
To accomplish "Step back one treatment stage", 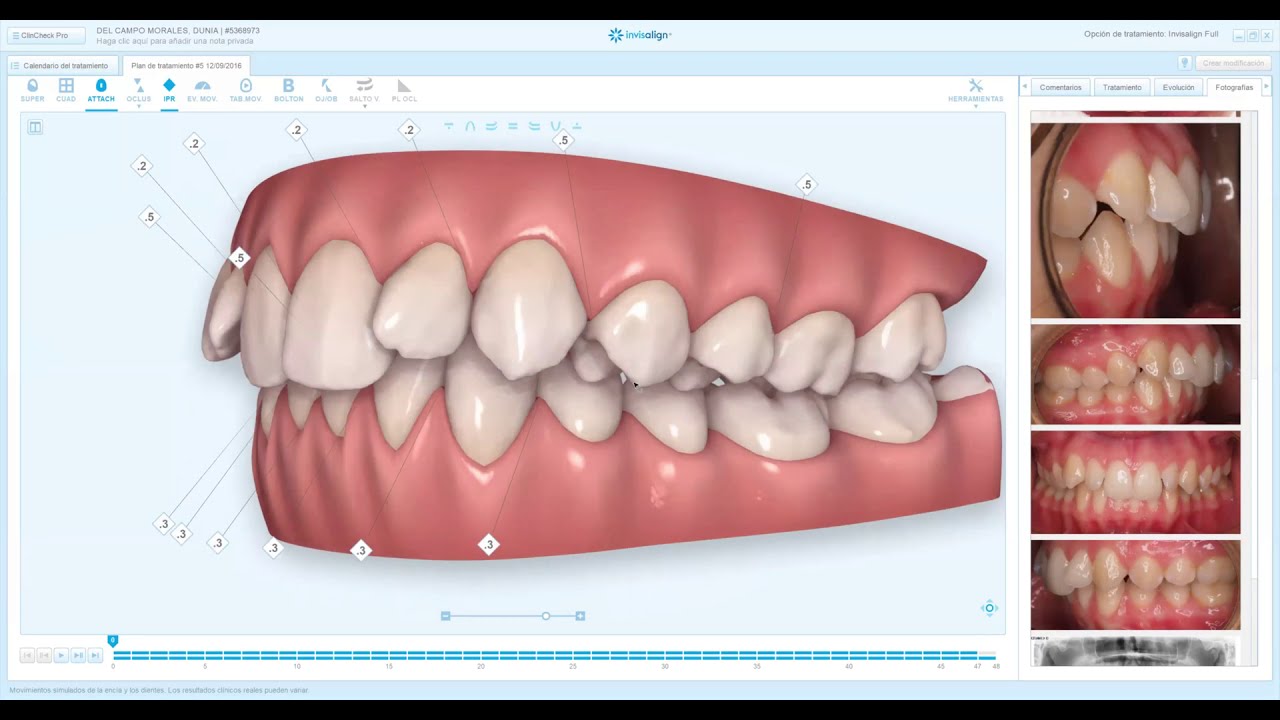I will click(44, 656).
